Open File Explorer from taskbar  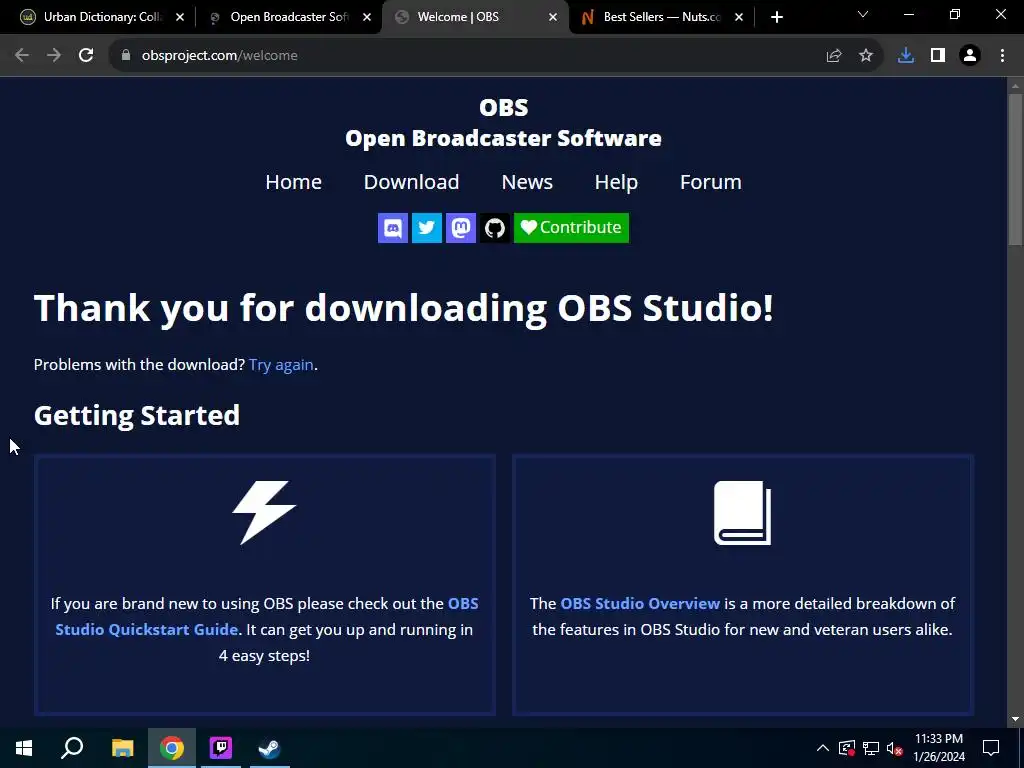click(x=122, y=748)
